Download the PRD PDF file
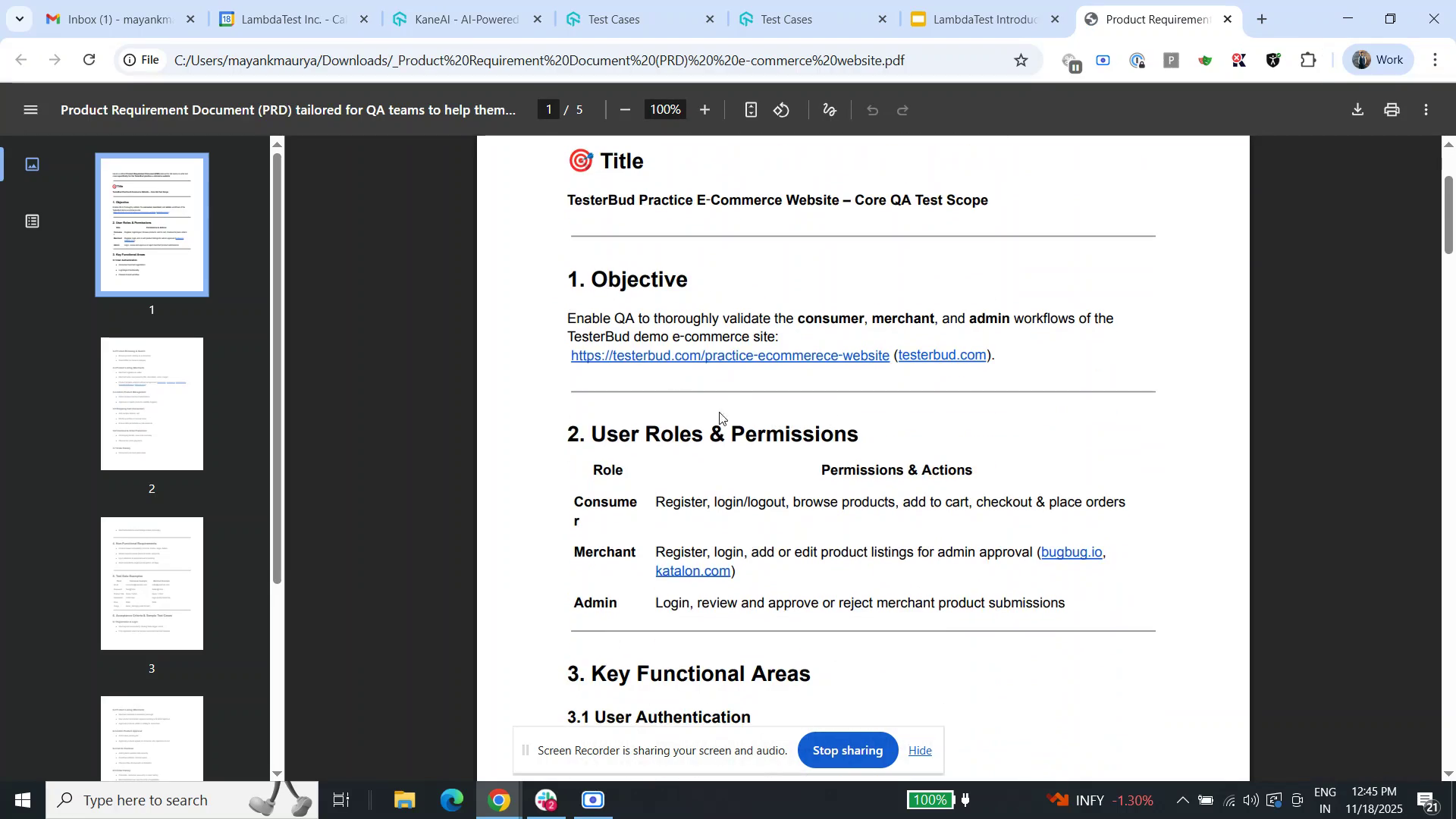The image size is (1456, 819). [1357, 109]
